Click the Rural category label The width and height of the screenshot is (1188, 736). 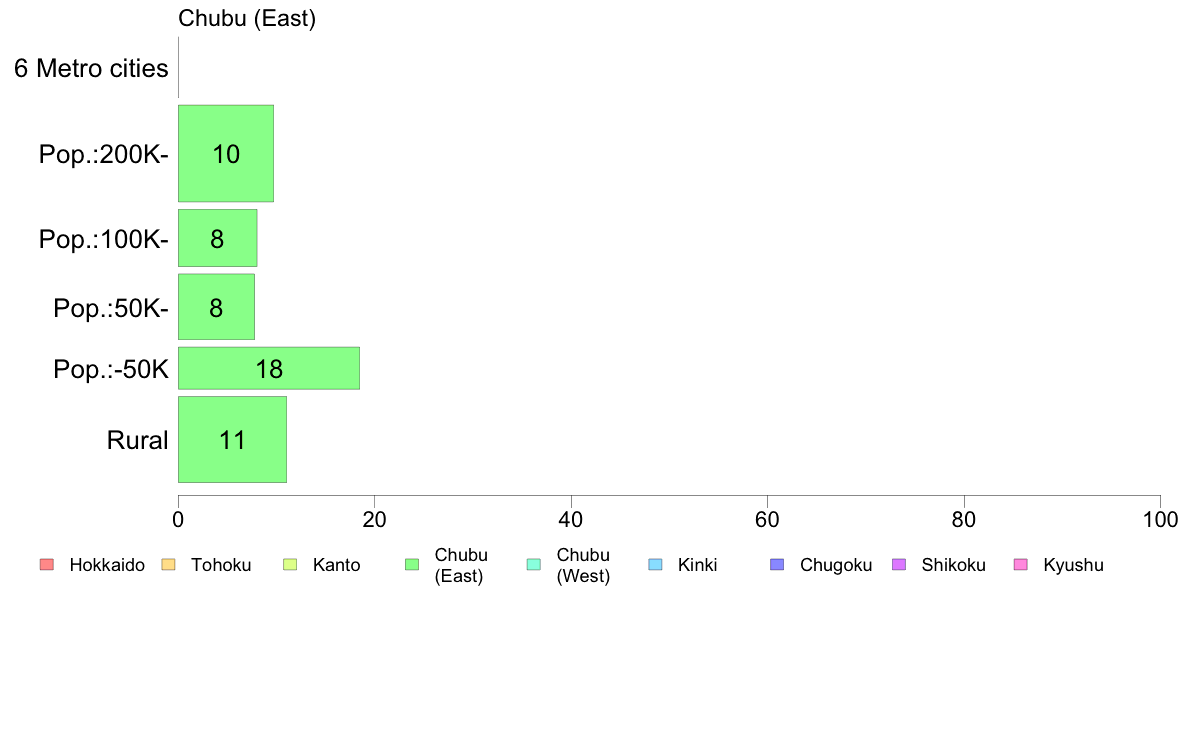(137, 440)
